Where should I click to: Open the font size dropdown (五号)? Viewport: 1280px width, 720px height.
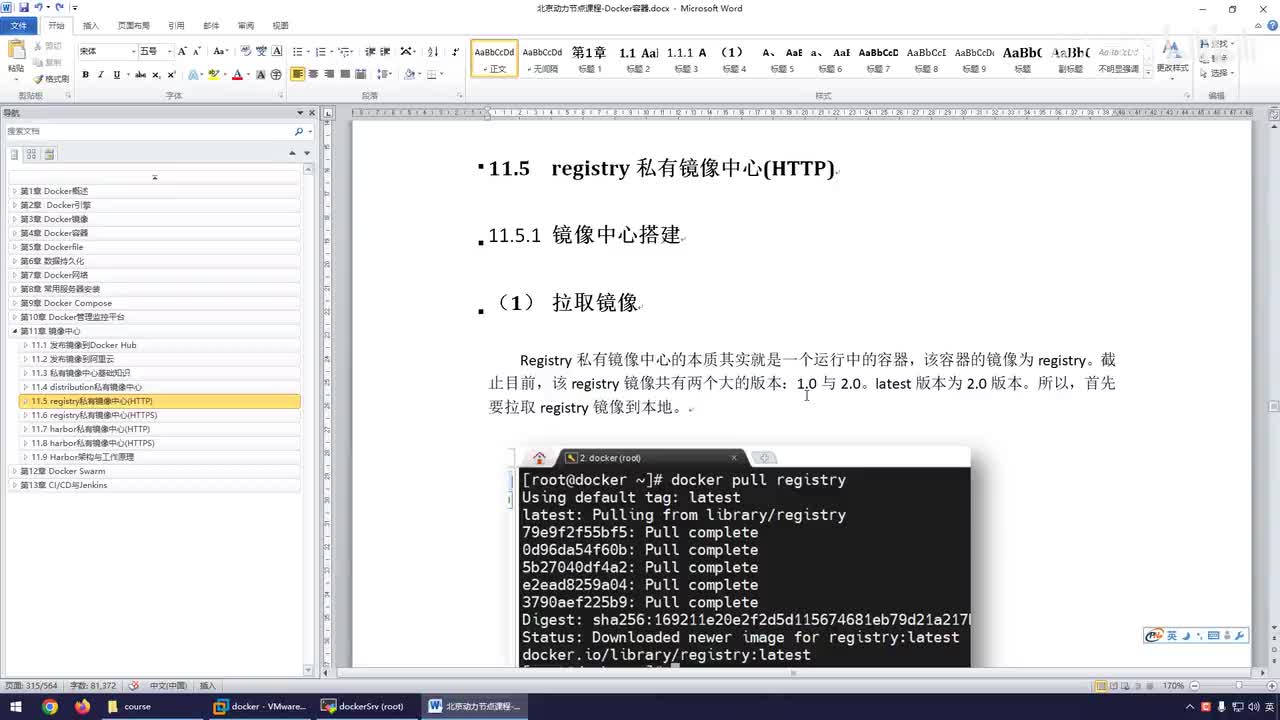169,51
